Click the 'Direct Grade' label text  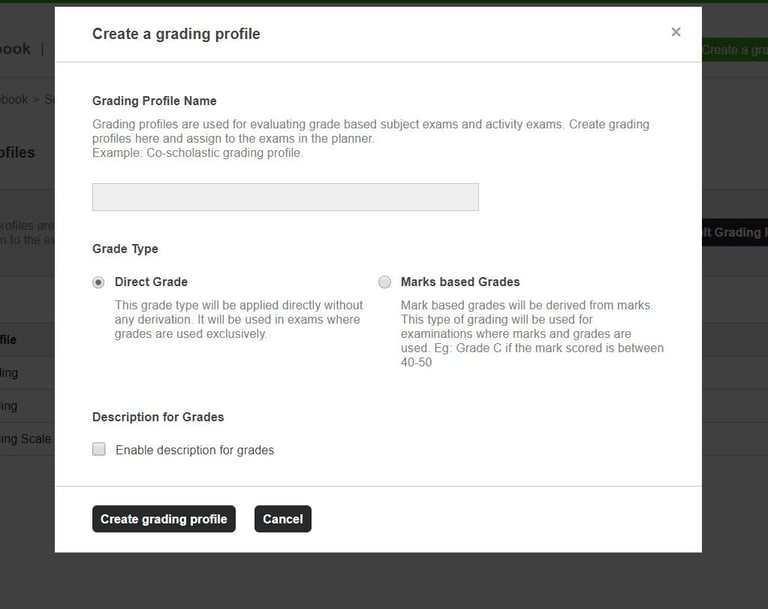(151, 282)
